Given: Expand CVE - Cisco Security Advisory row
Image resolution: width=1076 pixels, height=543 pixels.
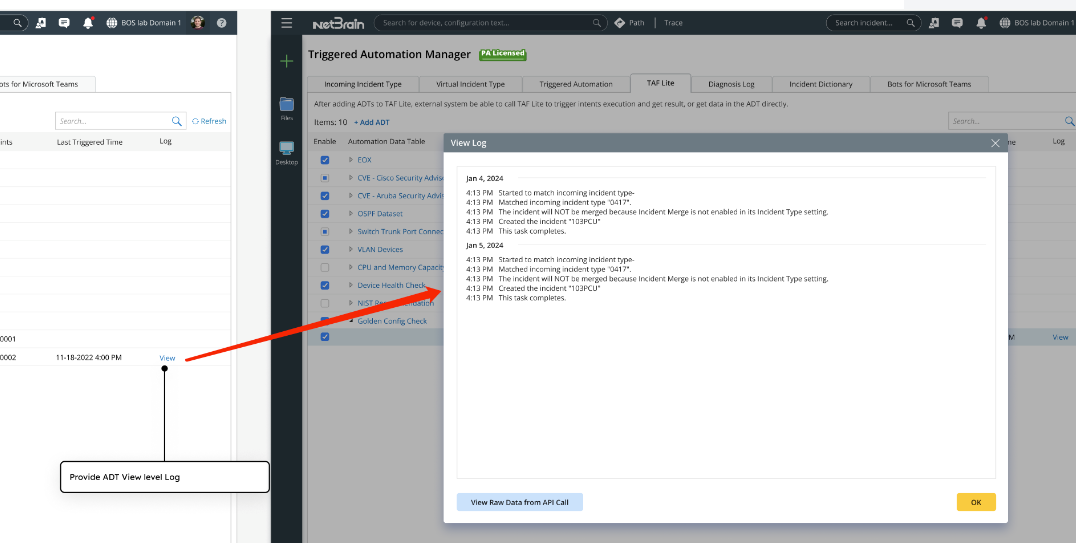Looking at the screenshot, I should coord(351,178).
